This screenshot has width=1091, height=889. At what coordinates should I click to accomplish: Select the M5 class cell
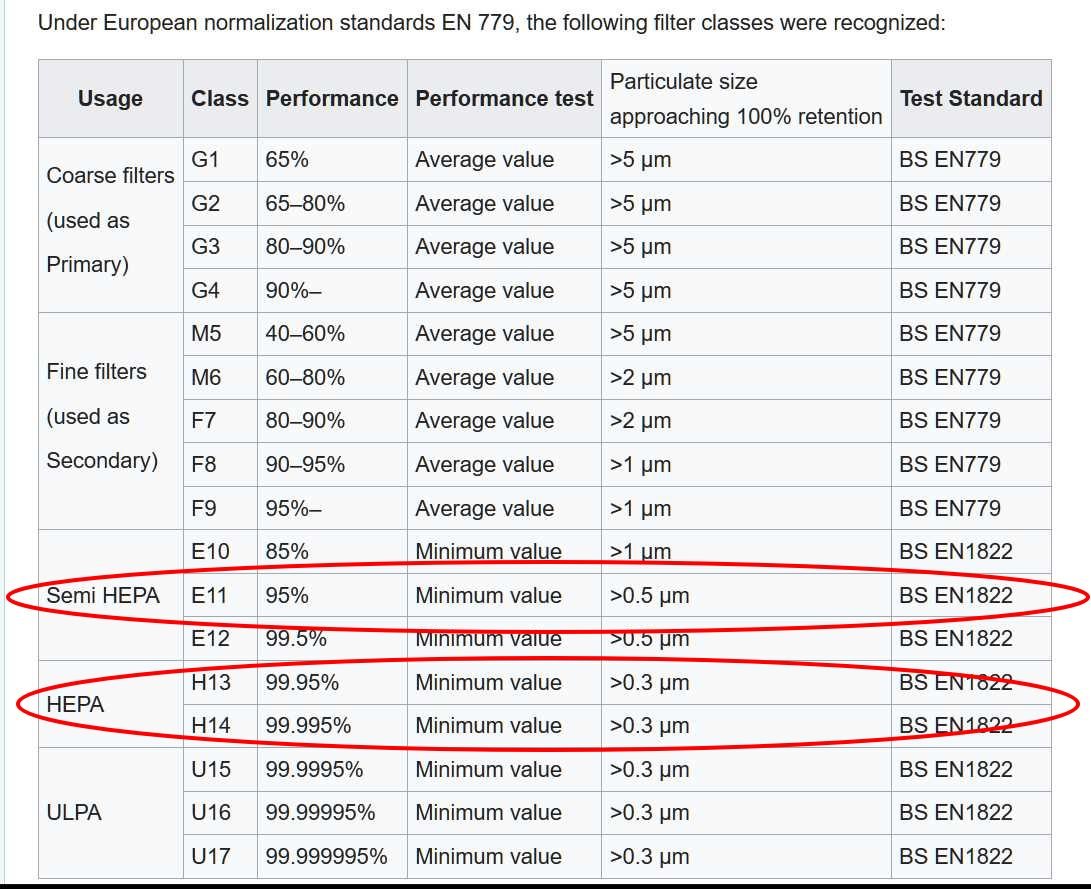tap(206, 334)
